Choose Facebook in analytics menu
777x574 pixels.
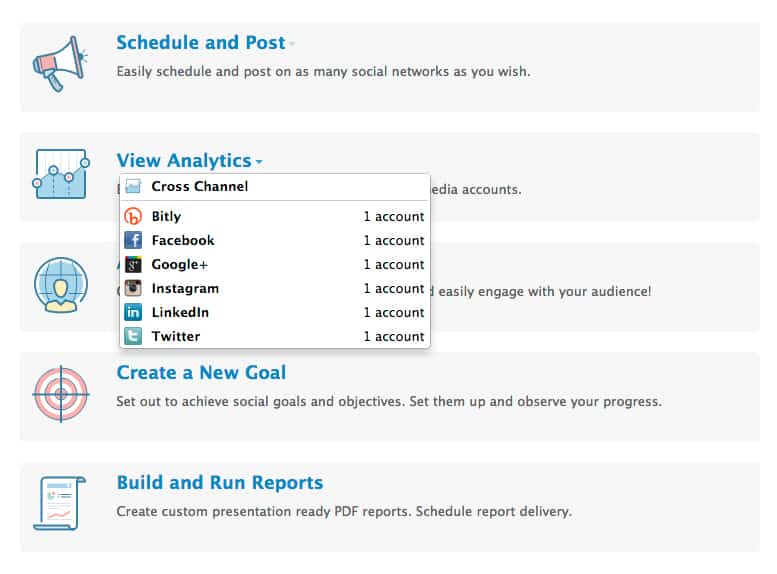click(x=275, y=240)
